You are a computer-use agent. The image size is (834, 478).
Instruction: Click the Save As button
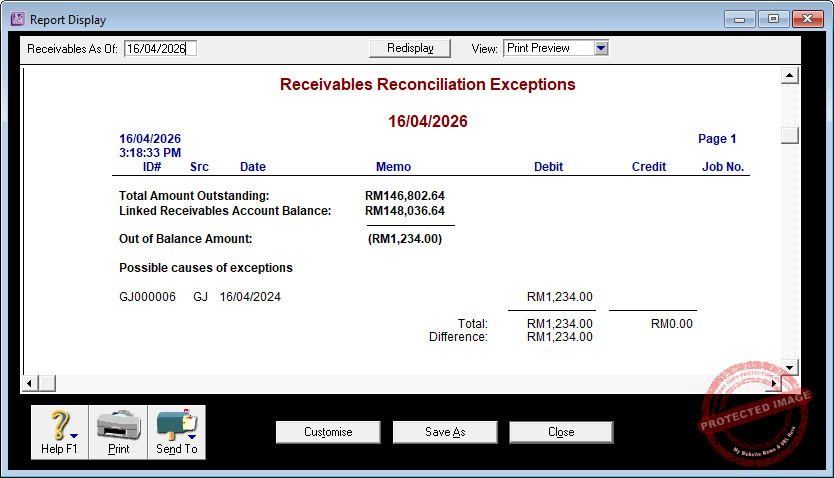[x=445, y=432]
